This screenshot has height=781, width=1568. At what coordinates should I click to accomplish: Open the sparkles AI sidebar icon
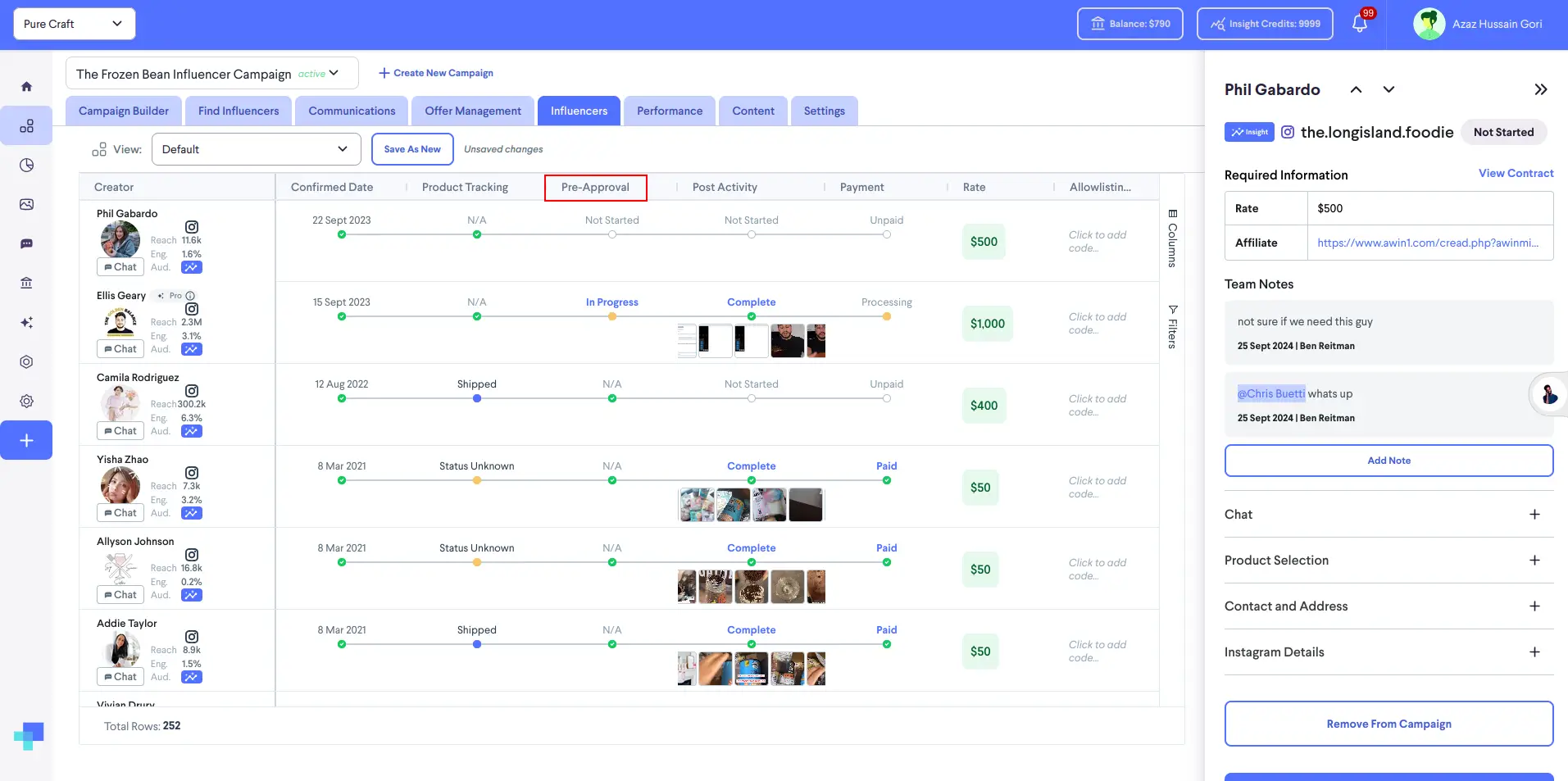[x=26, y=322]
